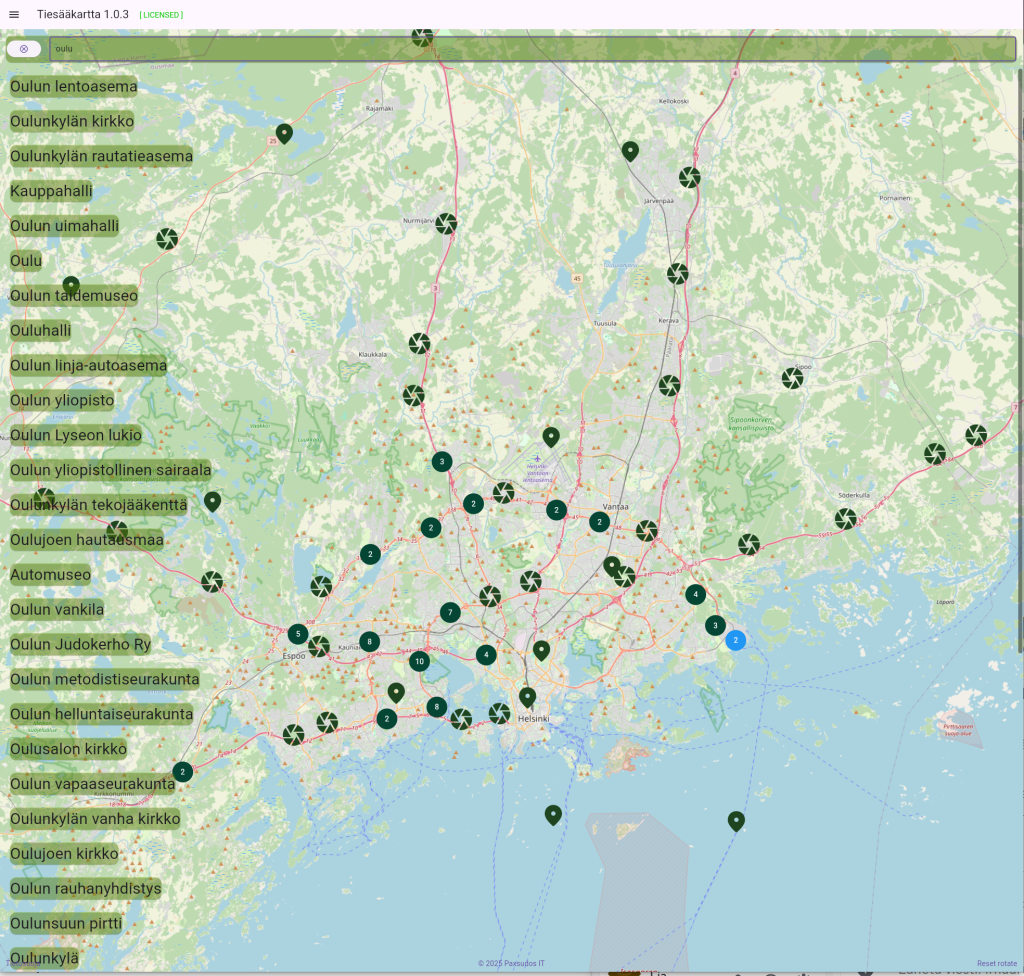Click the pin marker in the sea south of Helsinki

coord(553,815)
